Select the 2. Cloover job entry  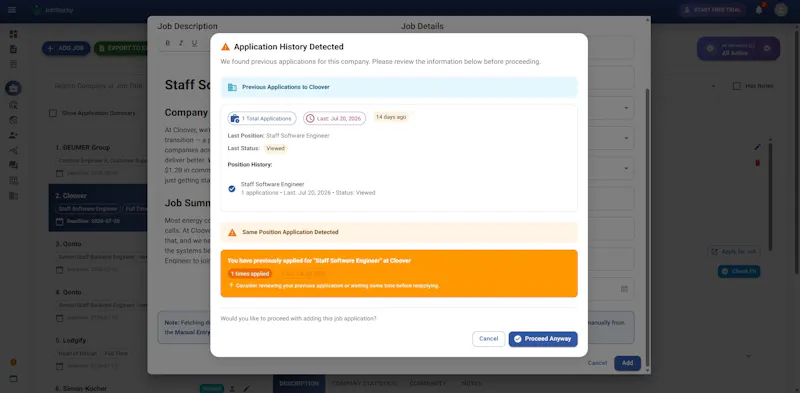[98, 208]
